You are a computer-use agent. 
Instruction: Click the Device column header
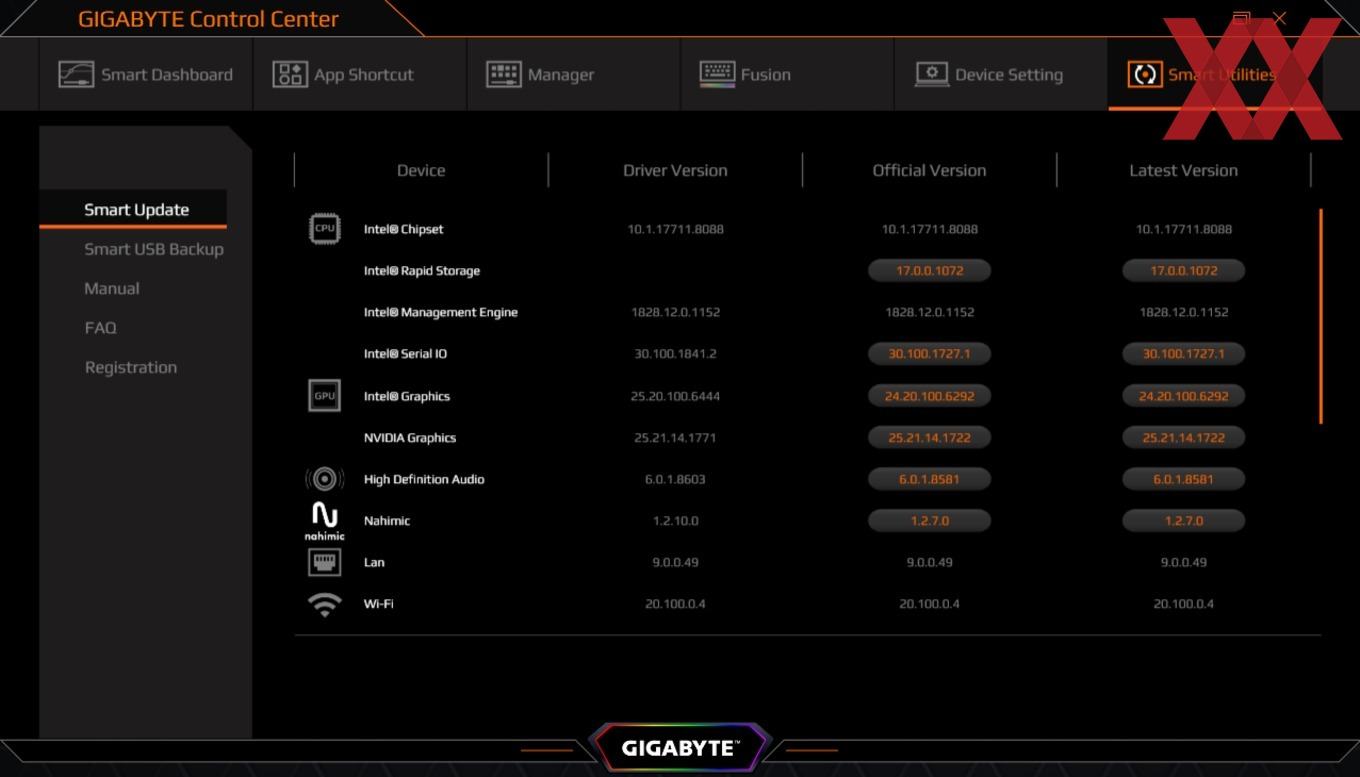pyautogui.click(x=421, y=170)
